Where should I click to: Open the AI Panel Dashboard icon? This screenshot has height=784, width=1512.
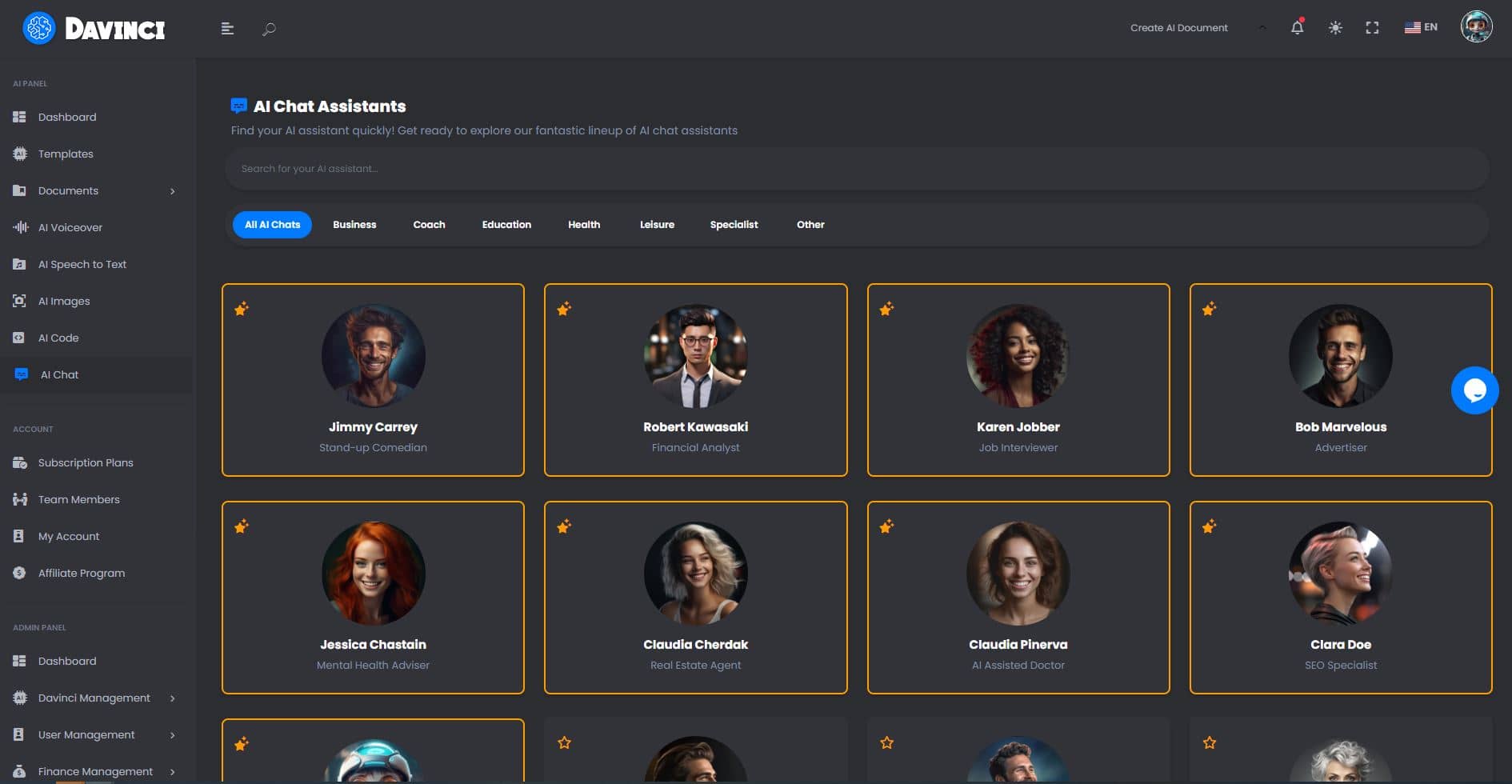pyautogui.click(x=19, y=117)
